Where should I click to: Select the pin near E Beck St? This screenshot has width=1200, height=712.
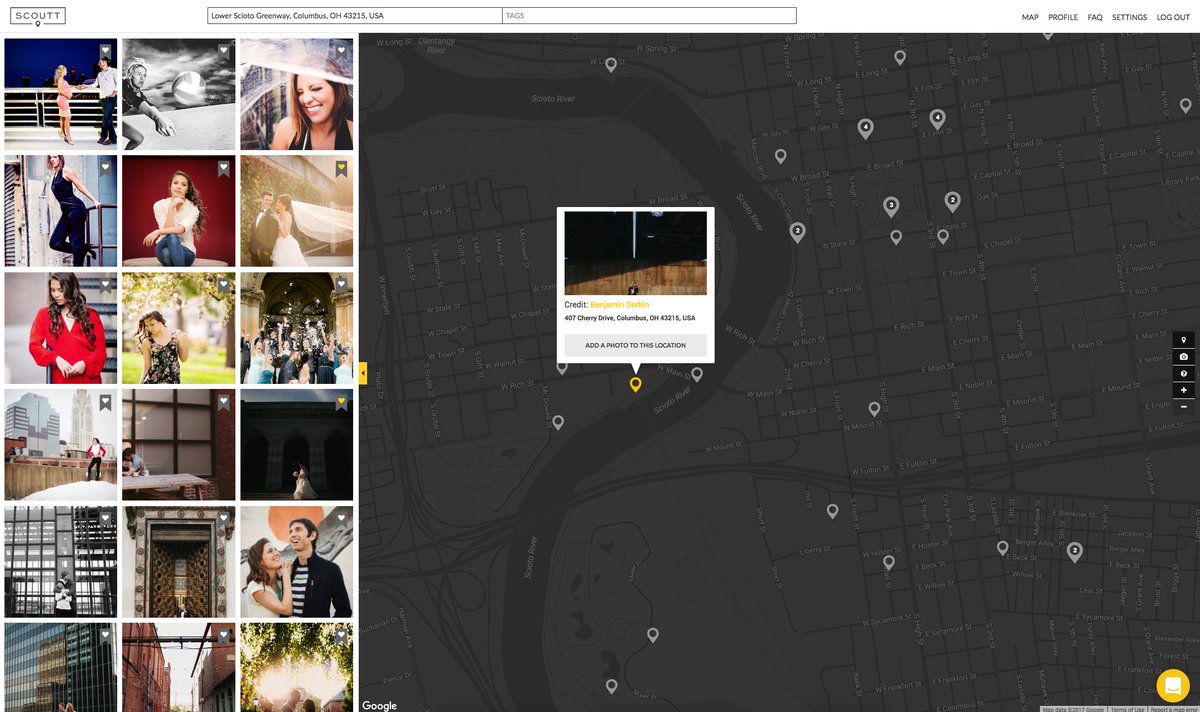(x=1002, y=548)
